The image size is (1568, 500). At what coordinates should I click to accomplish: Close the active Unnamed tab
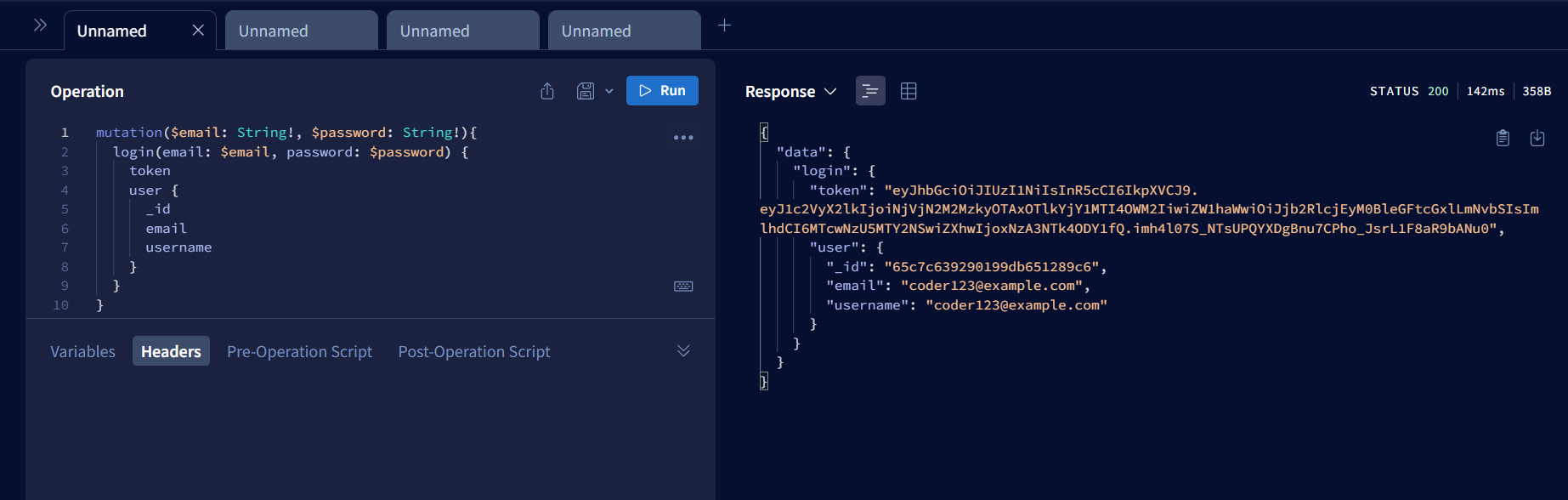point(198,31)
